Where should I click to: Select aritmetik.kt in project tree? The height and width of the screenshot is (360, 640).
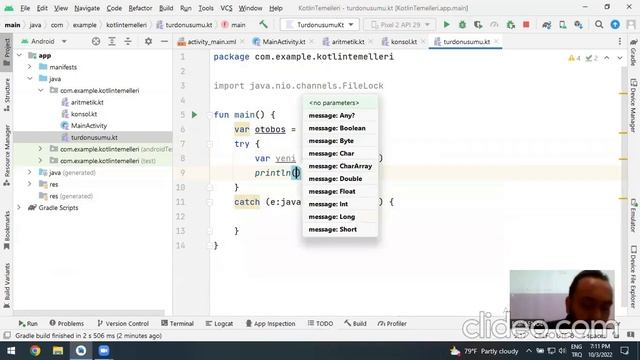(x=87, y=102)
